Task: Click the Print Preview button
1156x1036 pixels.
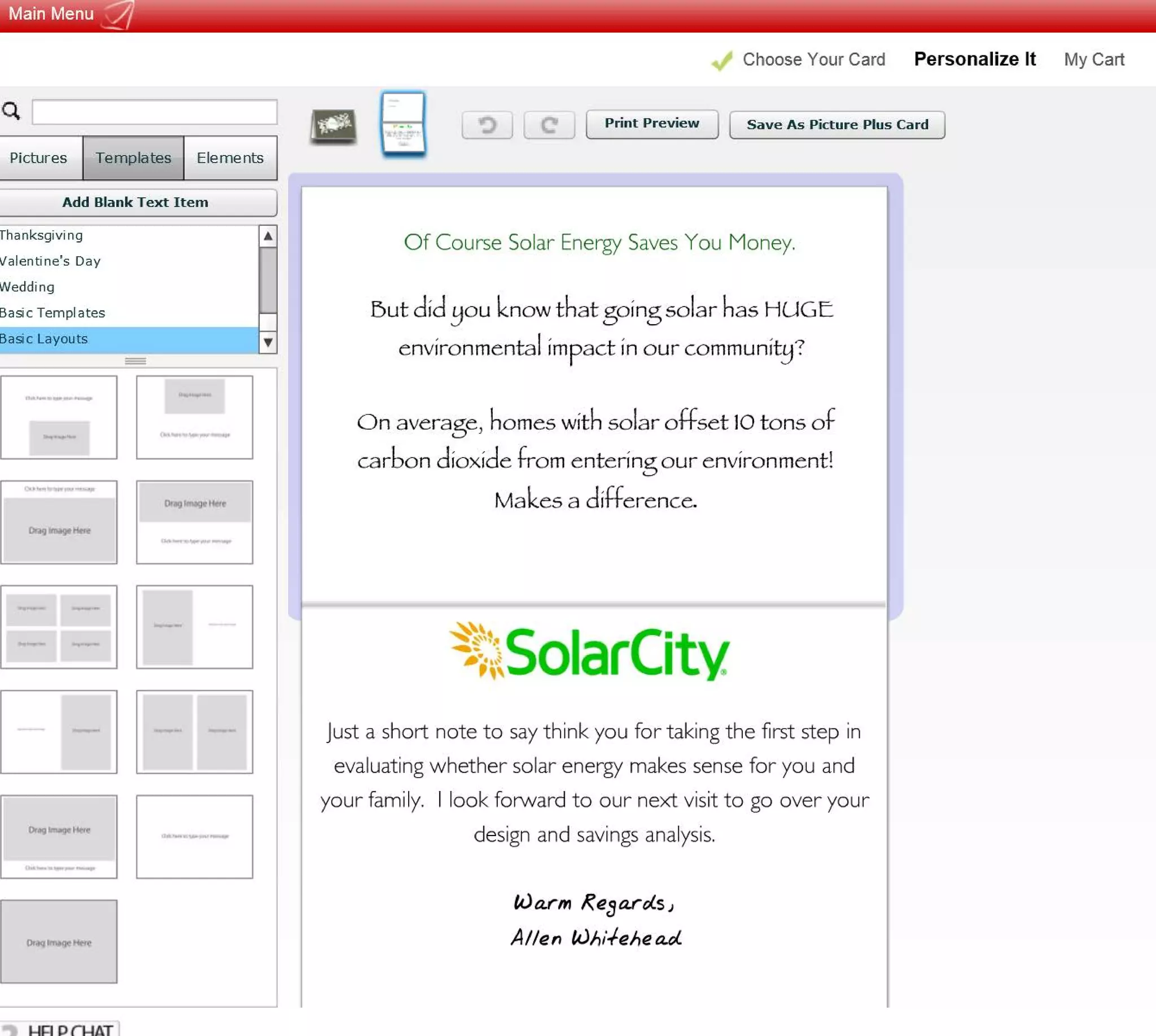Action: tap(652, 124)
